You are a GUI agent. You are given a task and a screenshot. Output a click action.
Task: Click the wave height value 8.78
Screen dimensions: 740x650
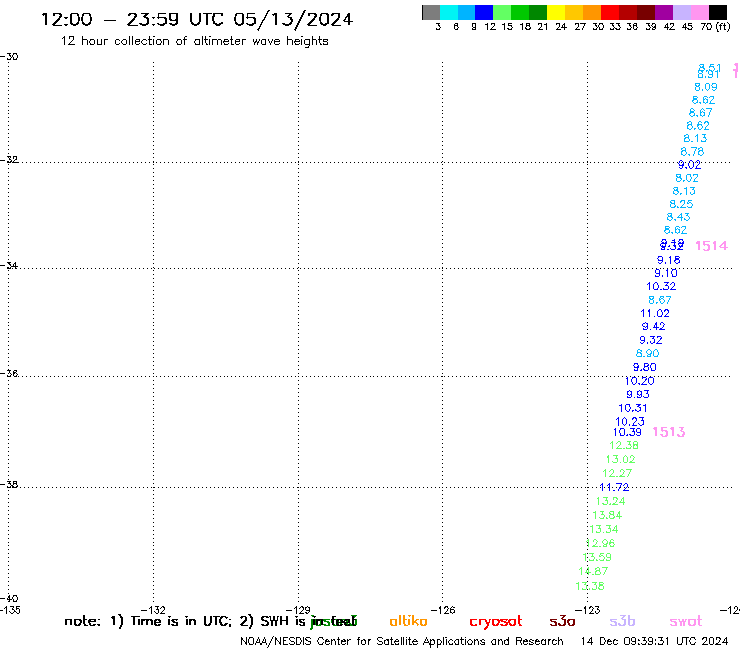(692, 152)
